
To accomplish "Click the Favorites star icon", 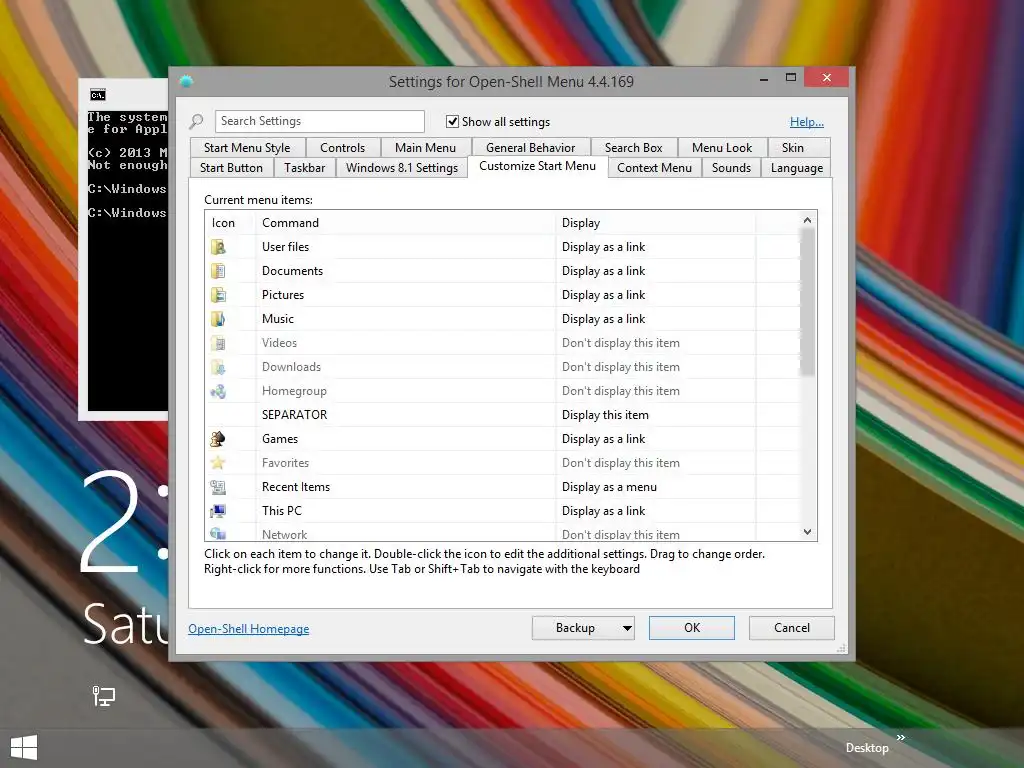I will point(218,463).
